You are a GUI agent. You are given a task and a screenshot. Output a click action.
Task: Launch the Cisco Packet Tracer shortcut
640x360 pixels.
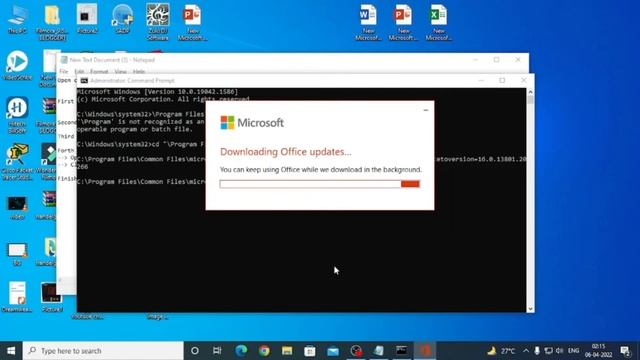coord(17,162)
